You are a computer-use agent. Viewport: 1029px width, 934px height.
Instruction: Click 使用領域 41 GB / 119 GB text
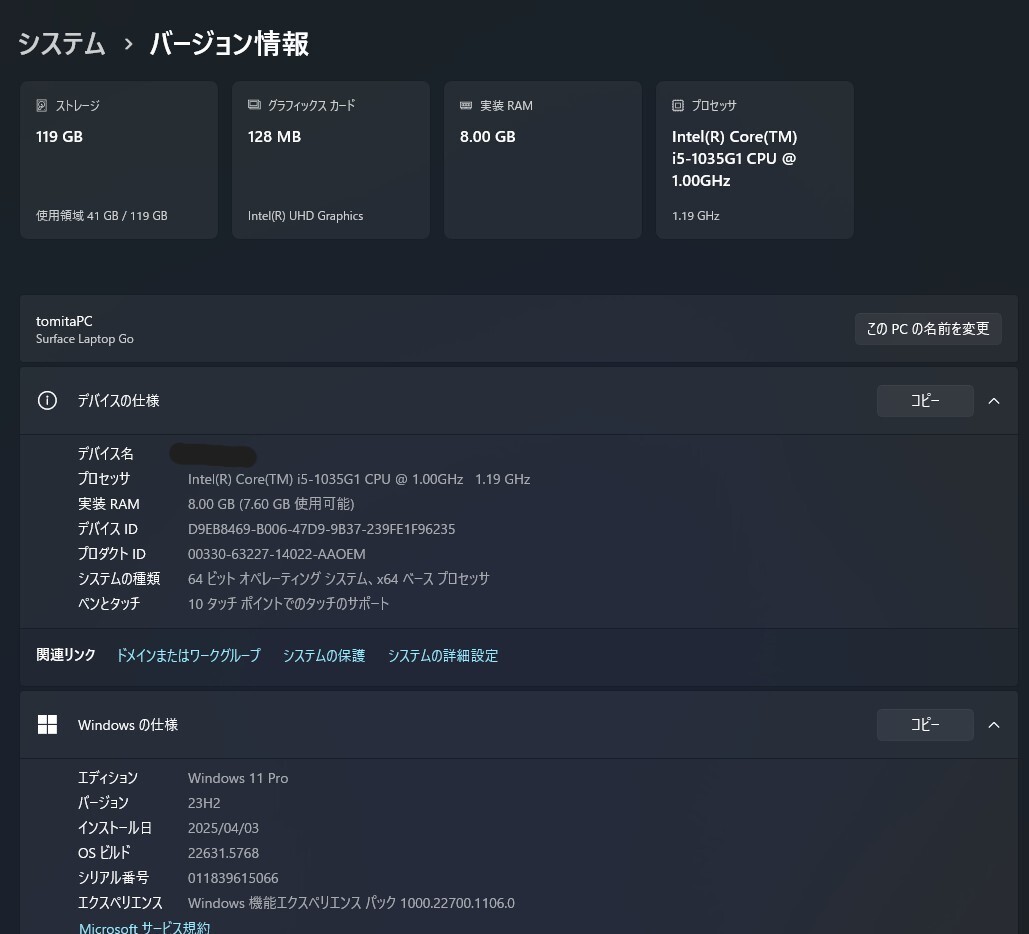pyautogui.click(x=102, y=215)
